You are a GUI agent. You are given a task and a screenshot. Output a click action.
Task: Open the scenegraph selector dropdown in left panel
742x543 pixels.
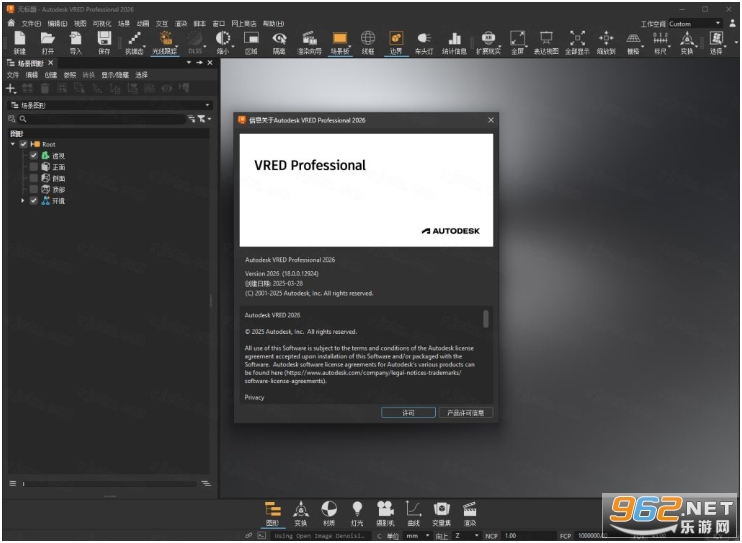point(110,105)
